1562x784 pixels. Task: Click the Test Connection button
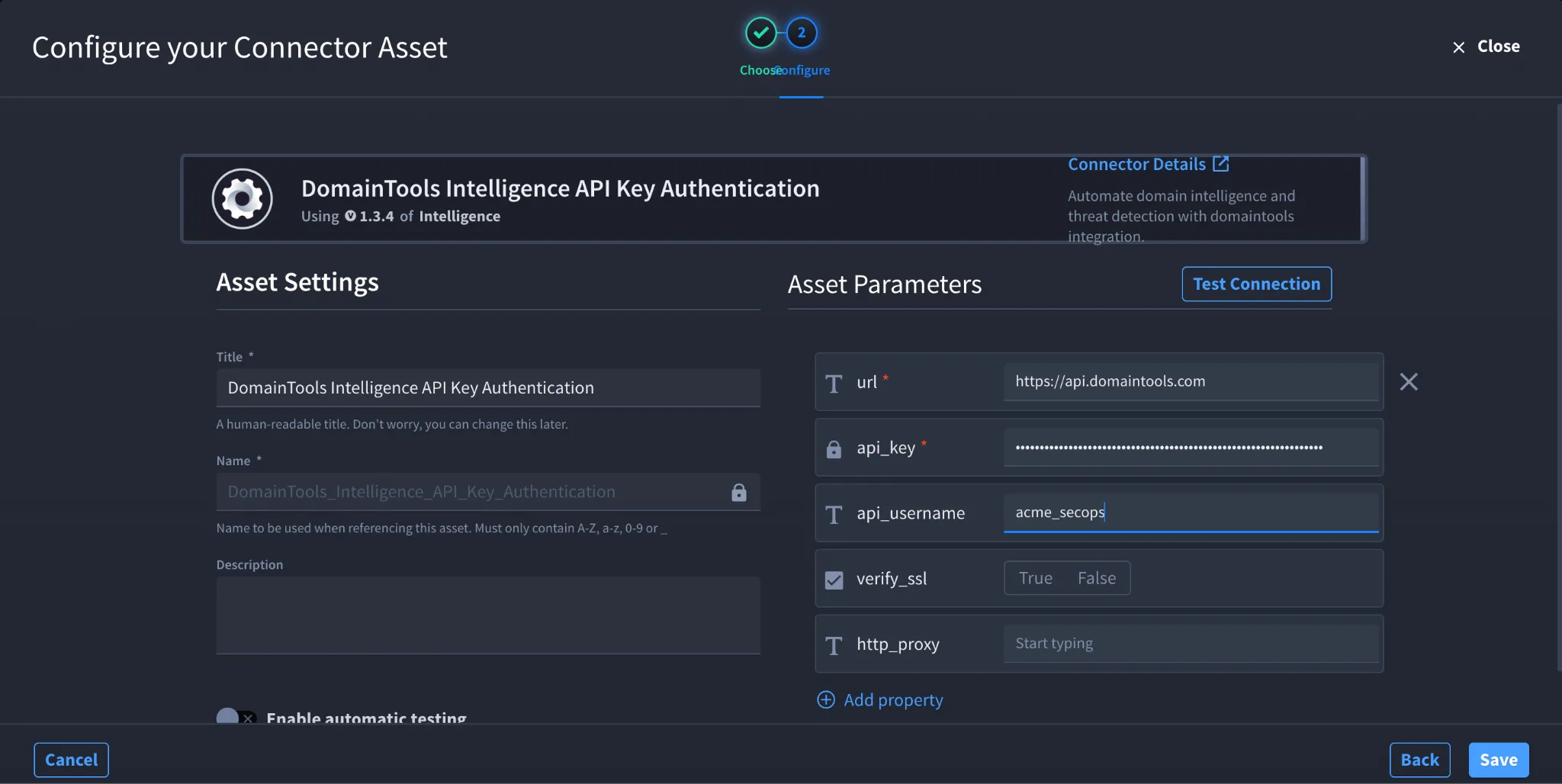pyautogui.click(x=1256, y=284)
